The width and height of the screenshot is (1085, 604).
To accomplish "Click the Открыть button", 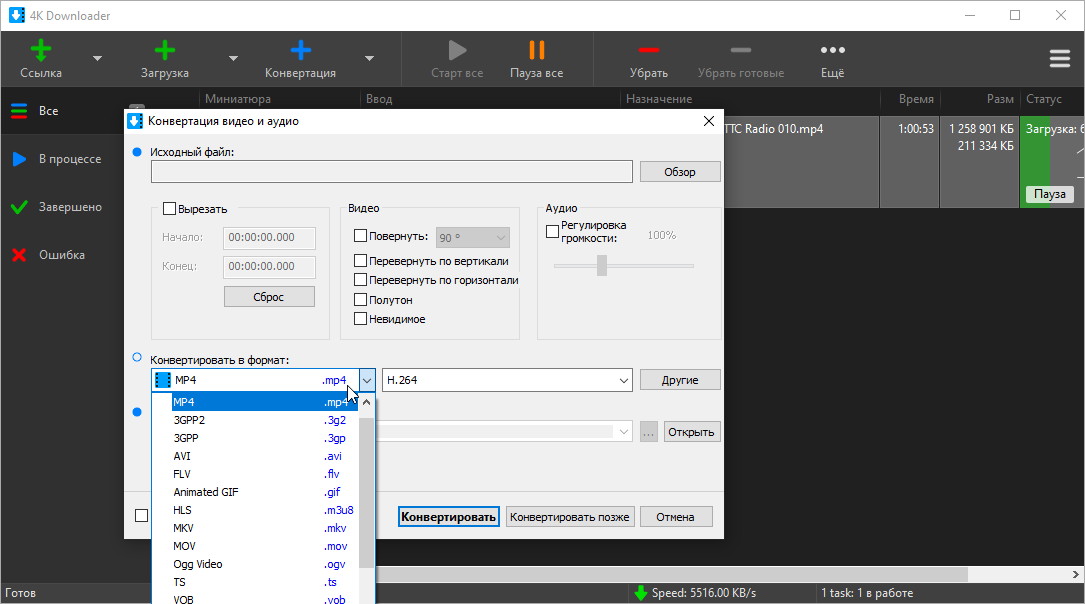I will (691, 432).
